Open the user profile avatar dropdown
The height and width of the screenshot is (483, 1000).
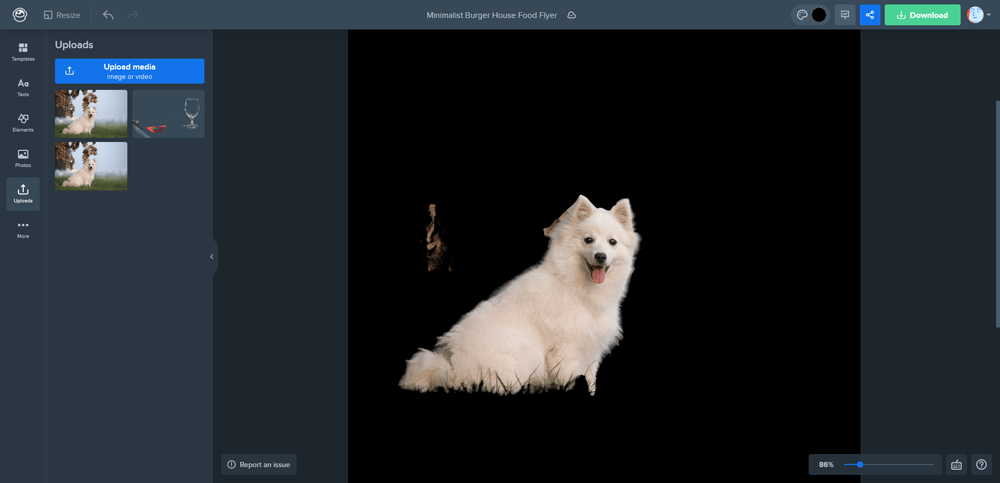pyautogui.click(x=978, y=15)
